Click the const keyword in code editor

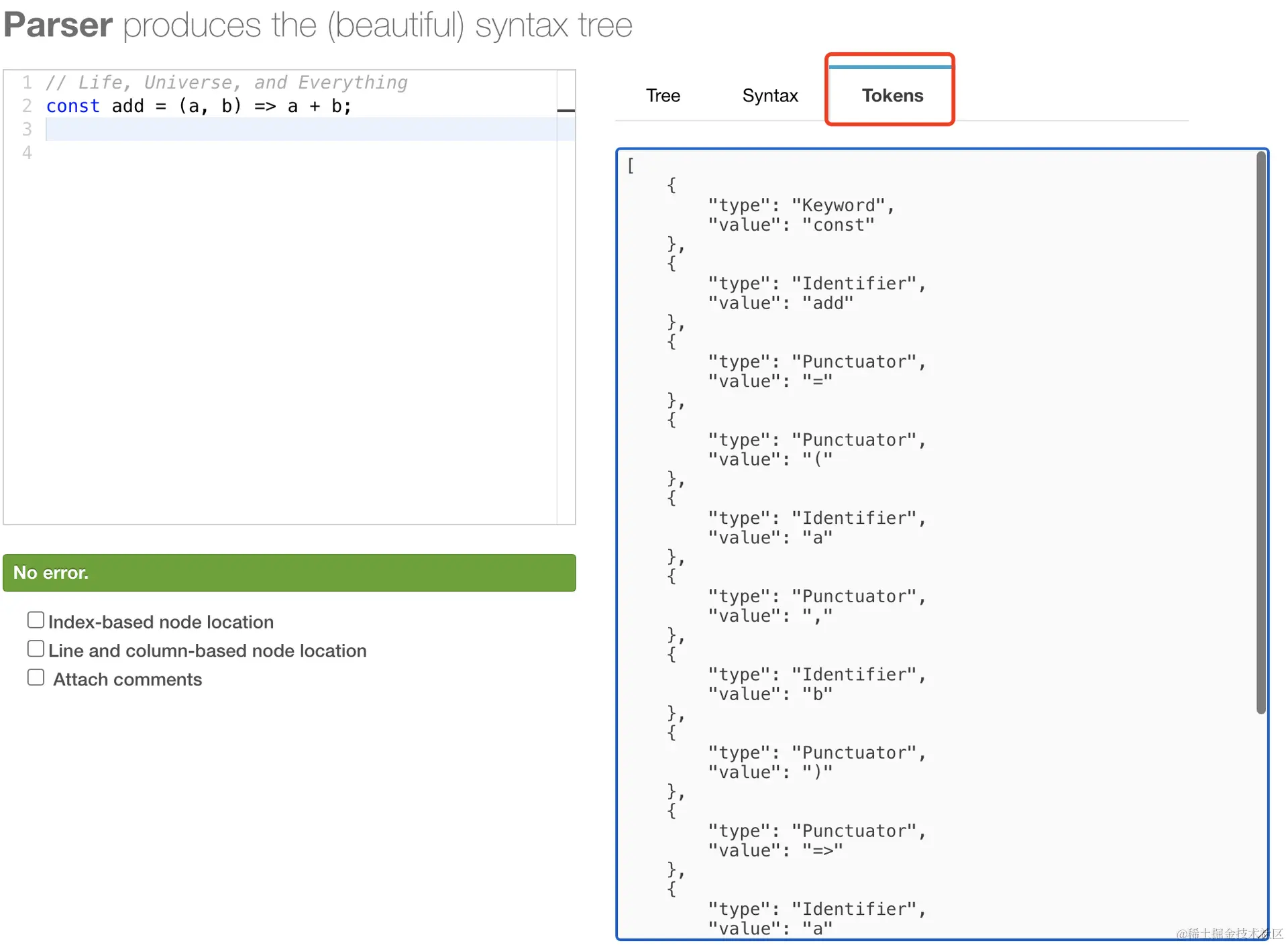click(x=72, y=106)
